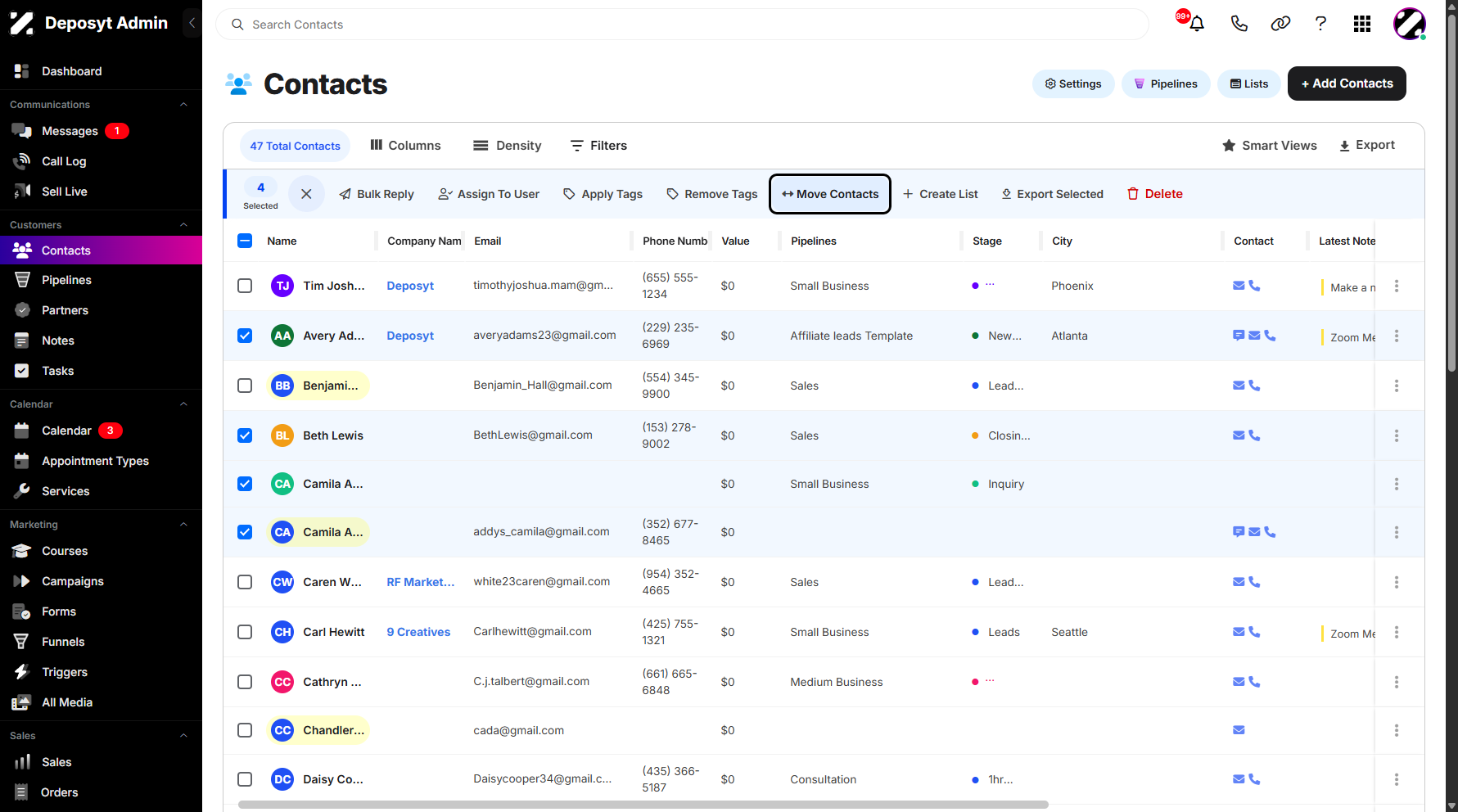Collapse the Customers sidebar section
Screen dimensions: 1458x812
pos(183,225)
